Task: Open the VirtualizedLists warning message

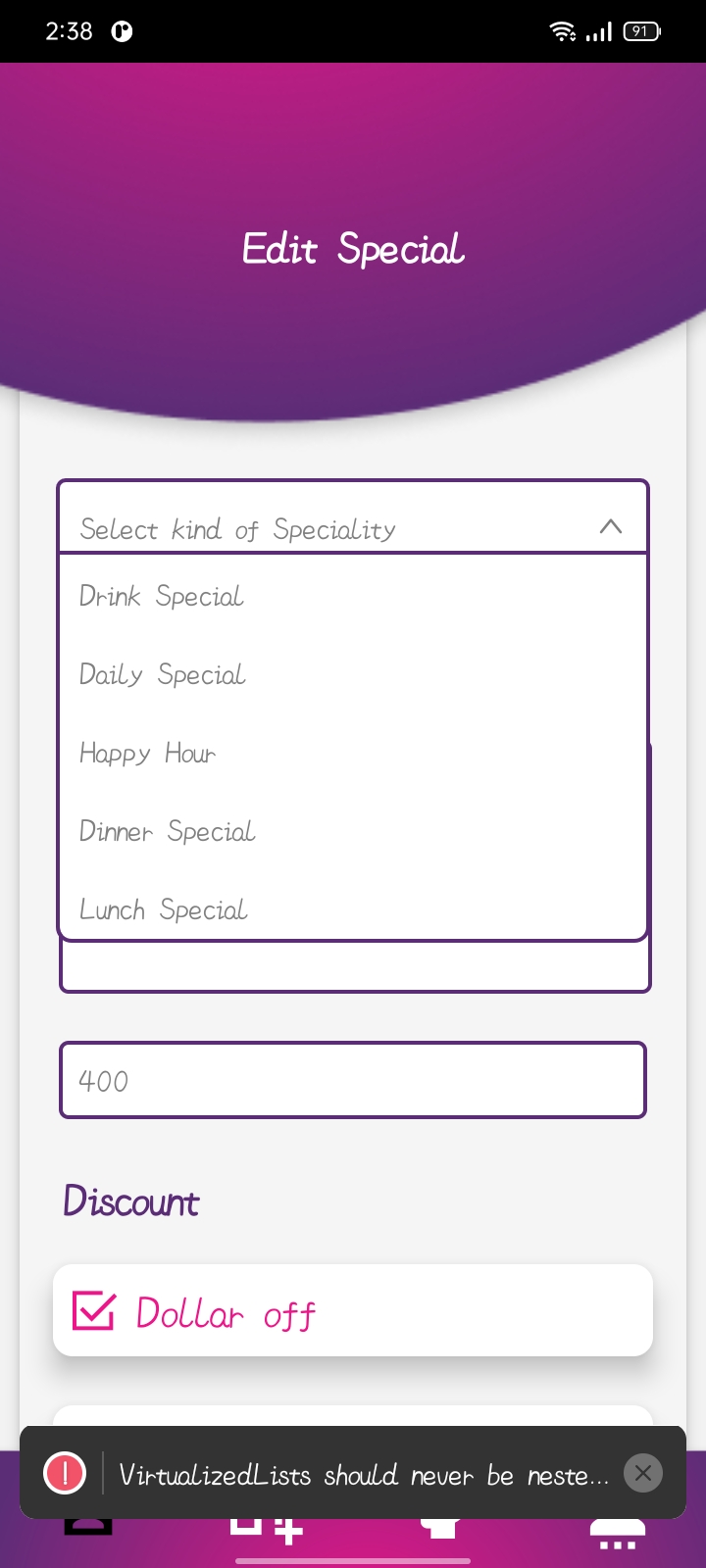Action: click(x=363, y=1474)
